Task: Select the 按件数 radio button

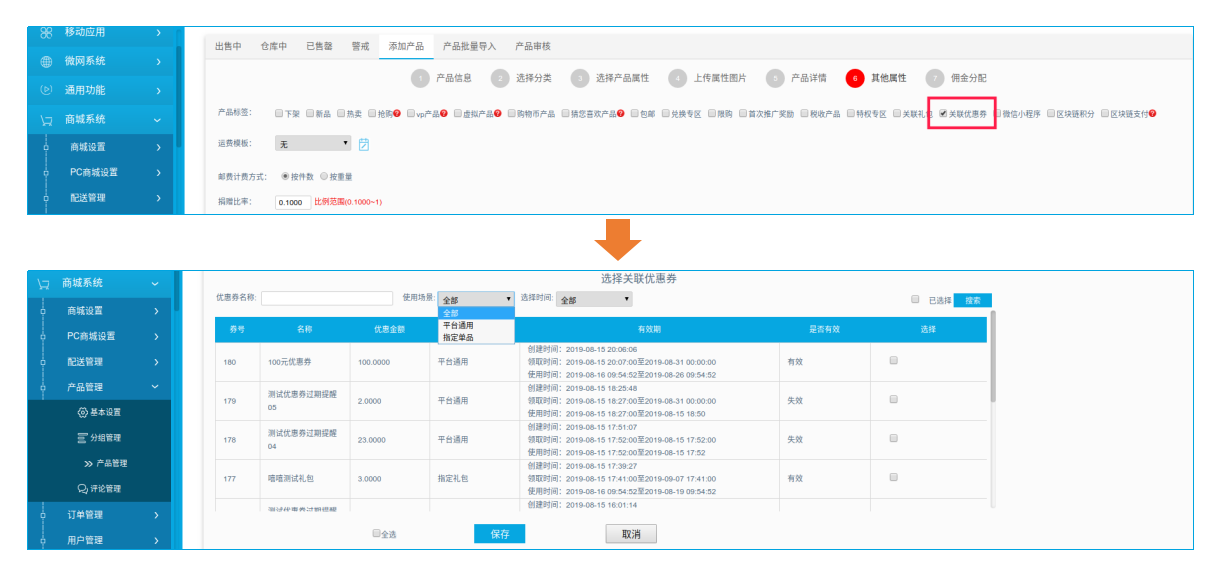Action: pos(285,176)
